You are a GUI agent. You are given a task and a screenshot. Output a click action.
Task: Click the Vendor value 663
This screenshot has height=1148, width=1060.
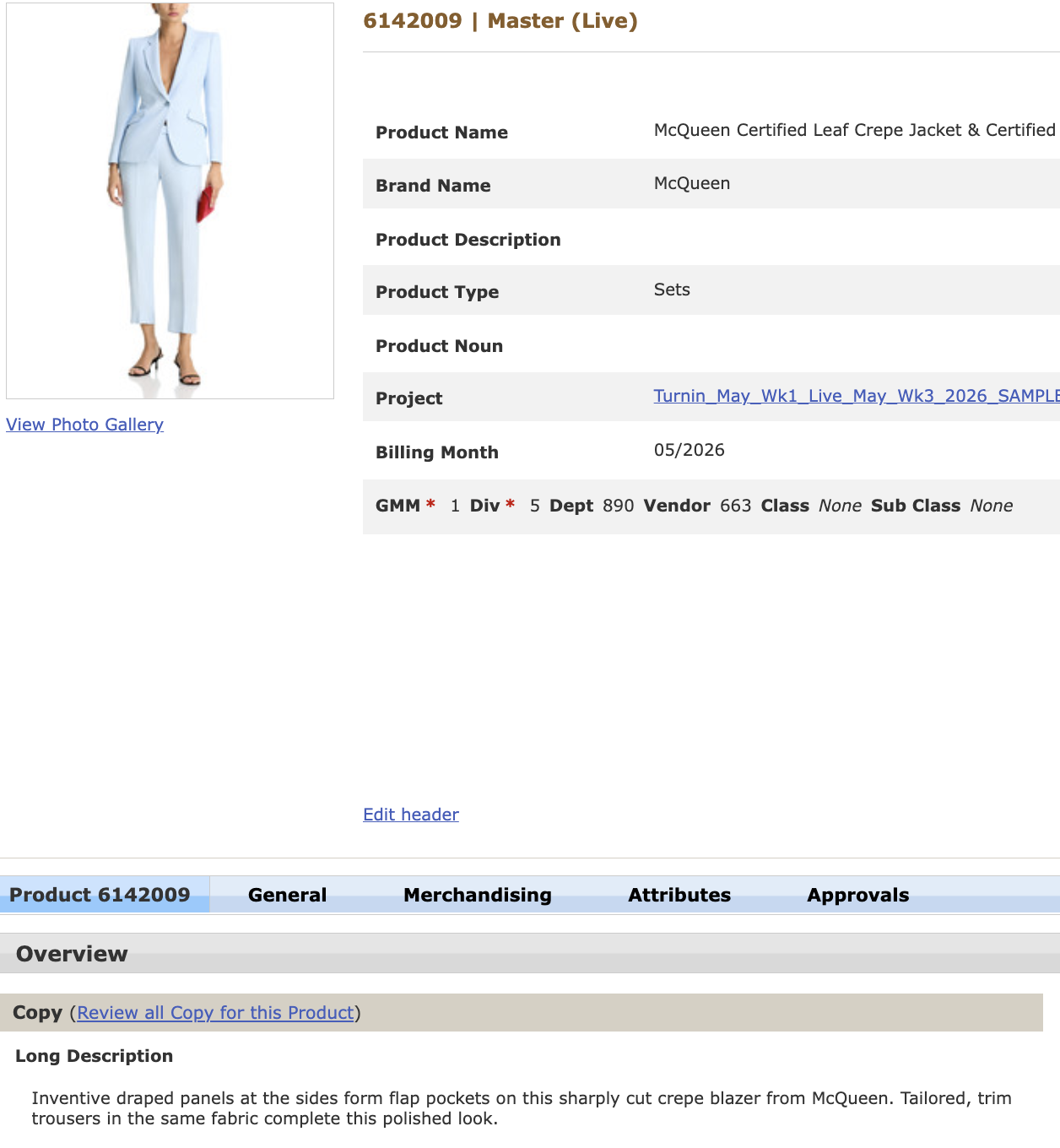coord(736,506)
